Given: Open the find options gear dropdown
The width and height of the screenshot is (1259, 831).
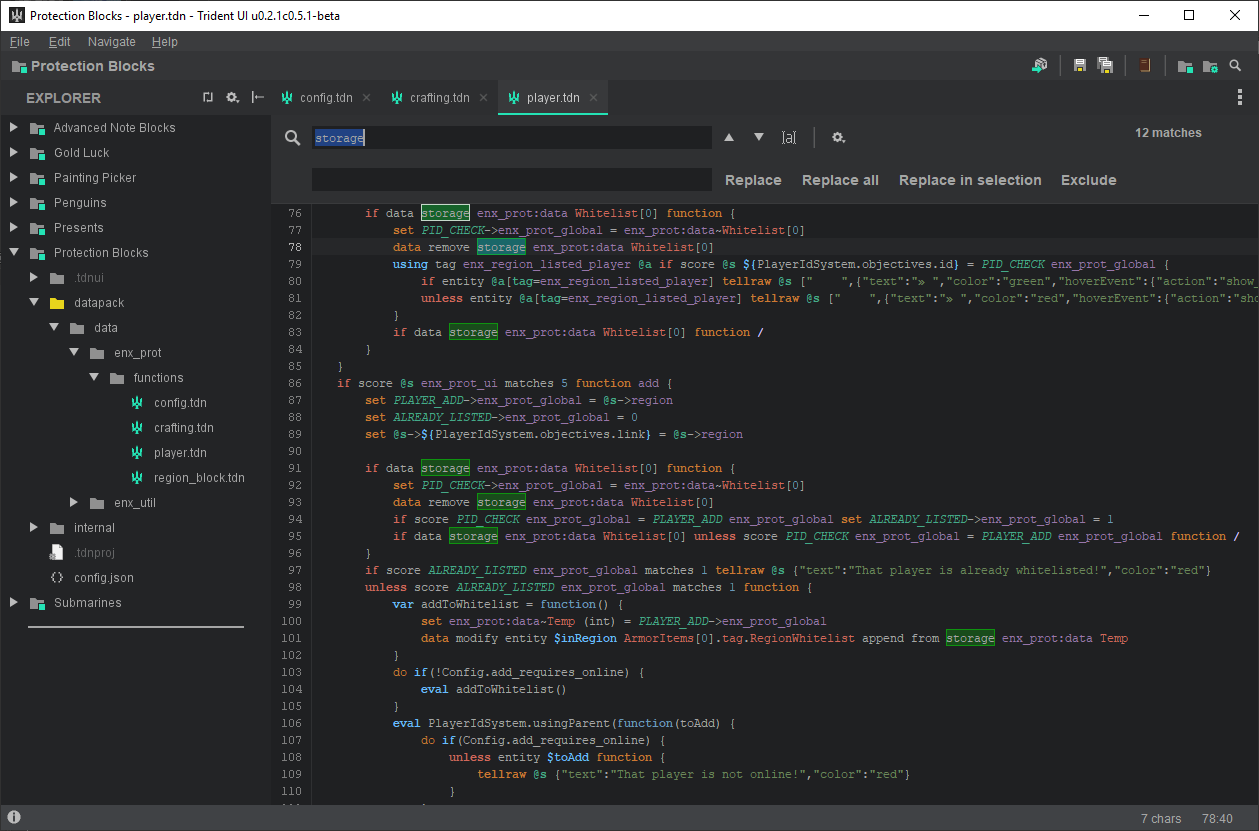Looking at the screenshot, I should click(839, 137).
